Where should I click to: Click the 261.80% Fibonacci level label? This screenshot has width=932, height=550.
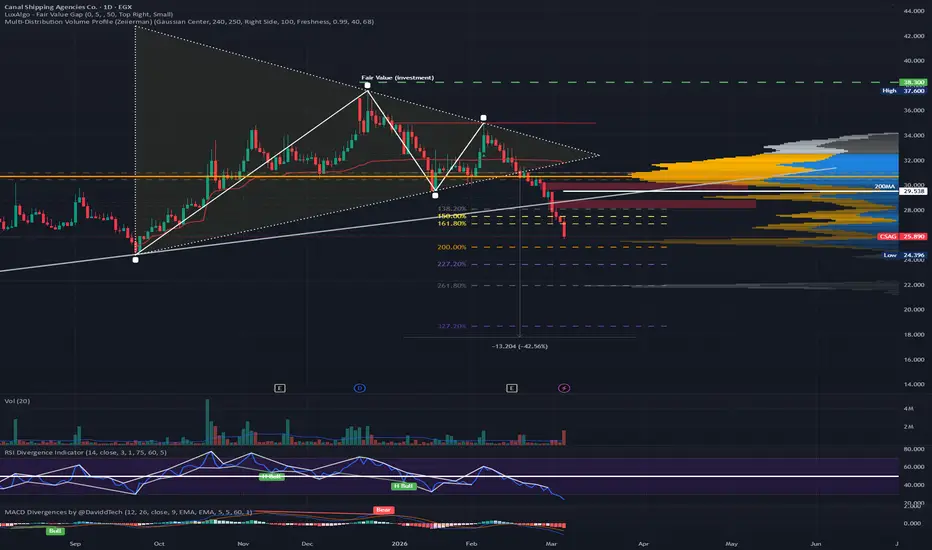click(452, 285)
